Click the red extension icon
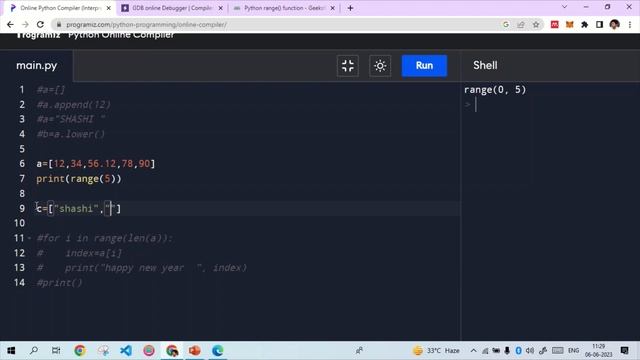640x360 pixels. pyautogui.click(x=554, y=24)
